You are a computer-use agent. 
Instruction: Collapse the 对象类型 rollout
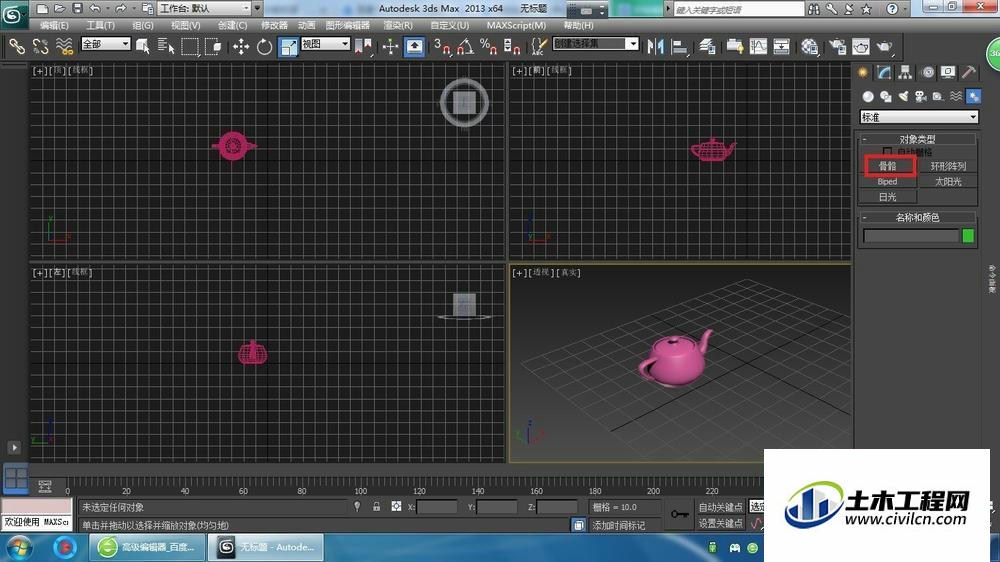[x=917, y=139]
